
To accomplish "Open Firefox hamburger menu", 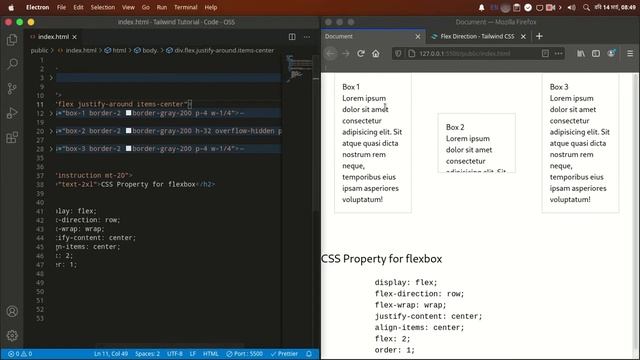I will tap(630, 53).
